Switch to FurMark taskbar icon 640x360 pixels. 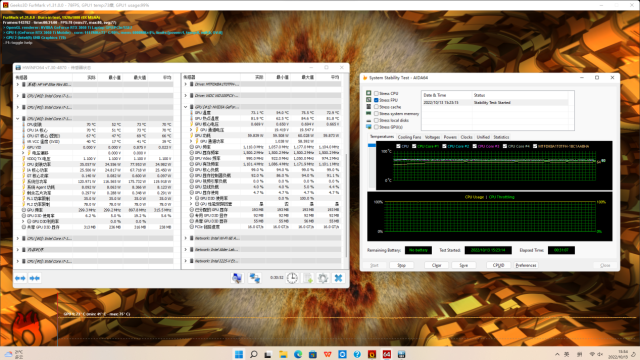click(372, 354)
